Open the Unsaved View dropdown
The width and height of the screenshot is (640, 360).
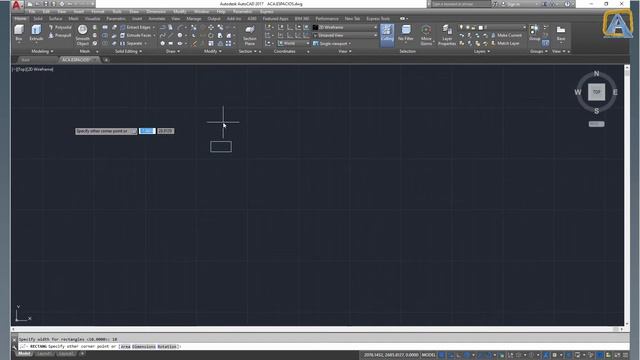[345, 36]
